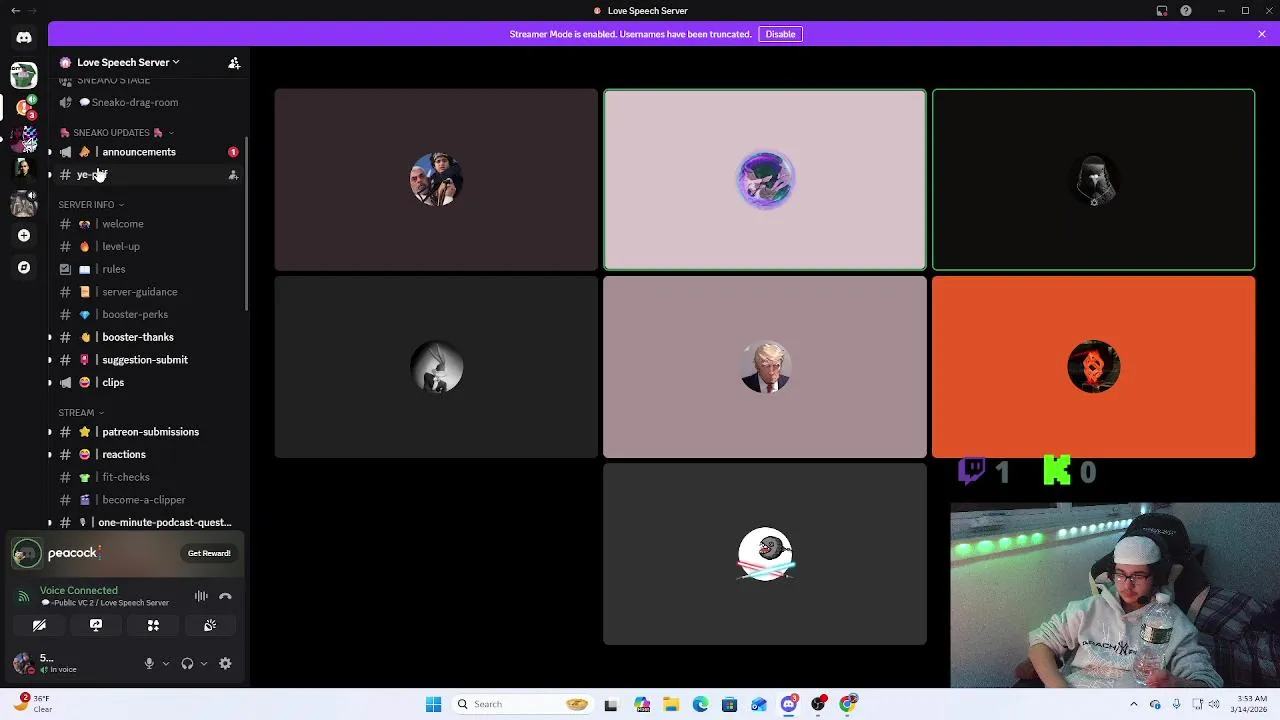Open File Explorer from the taskbar

[671, 704]
